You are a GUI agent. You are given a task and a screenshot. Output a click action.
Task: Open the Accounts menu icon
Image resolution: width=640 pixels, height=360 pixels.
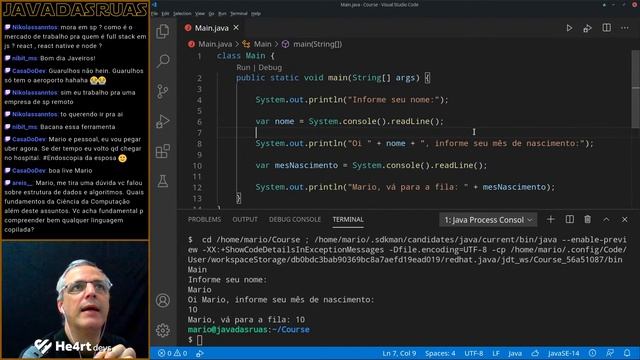tap(163, 300)
